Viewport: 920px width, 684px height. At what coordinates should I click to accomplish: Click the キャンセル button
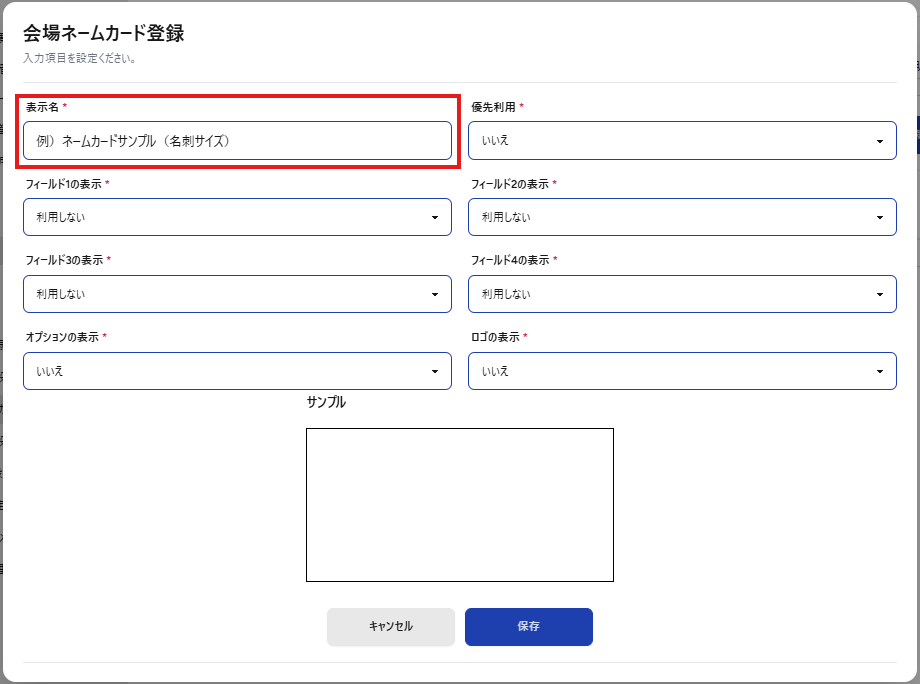pos(390,627)
